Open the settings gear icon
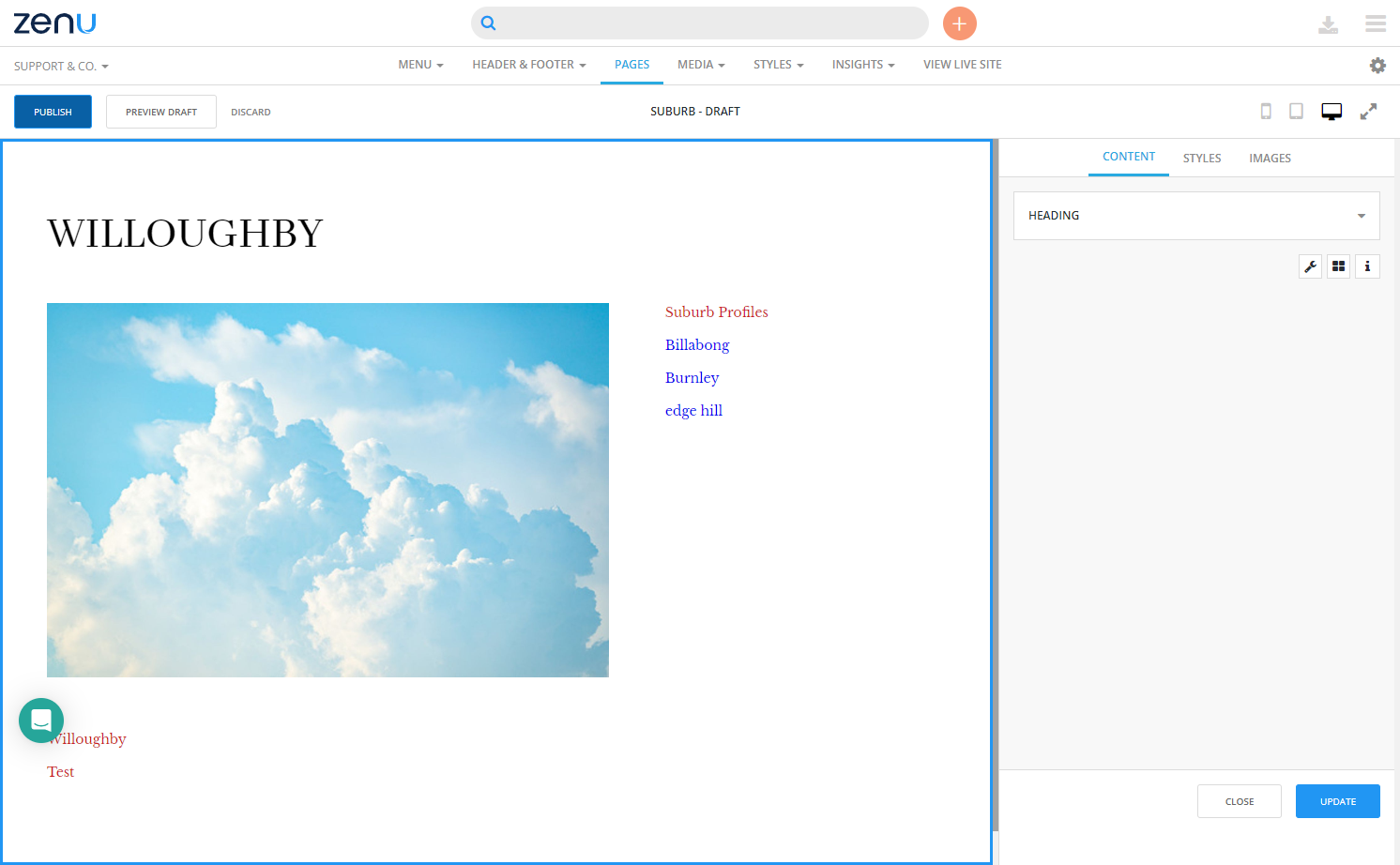This screenshot has height=865, width=1400. point(1377,66)
